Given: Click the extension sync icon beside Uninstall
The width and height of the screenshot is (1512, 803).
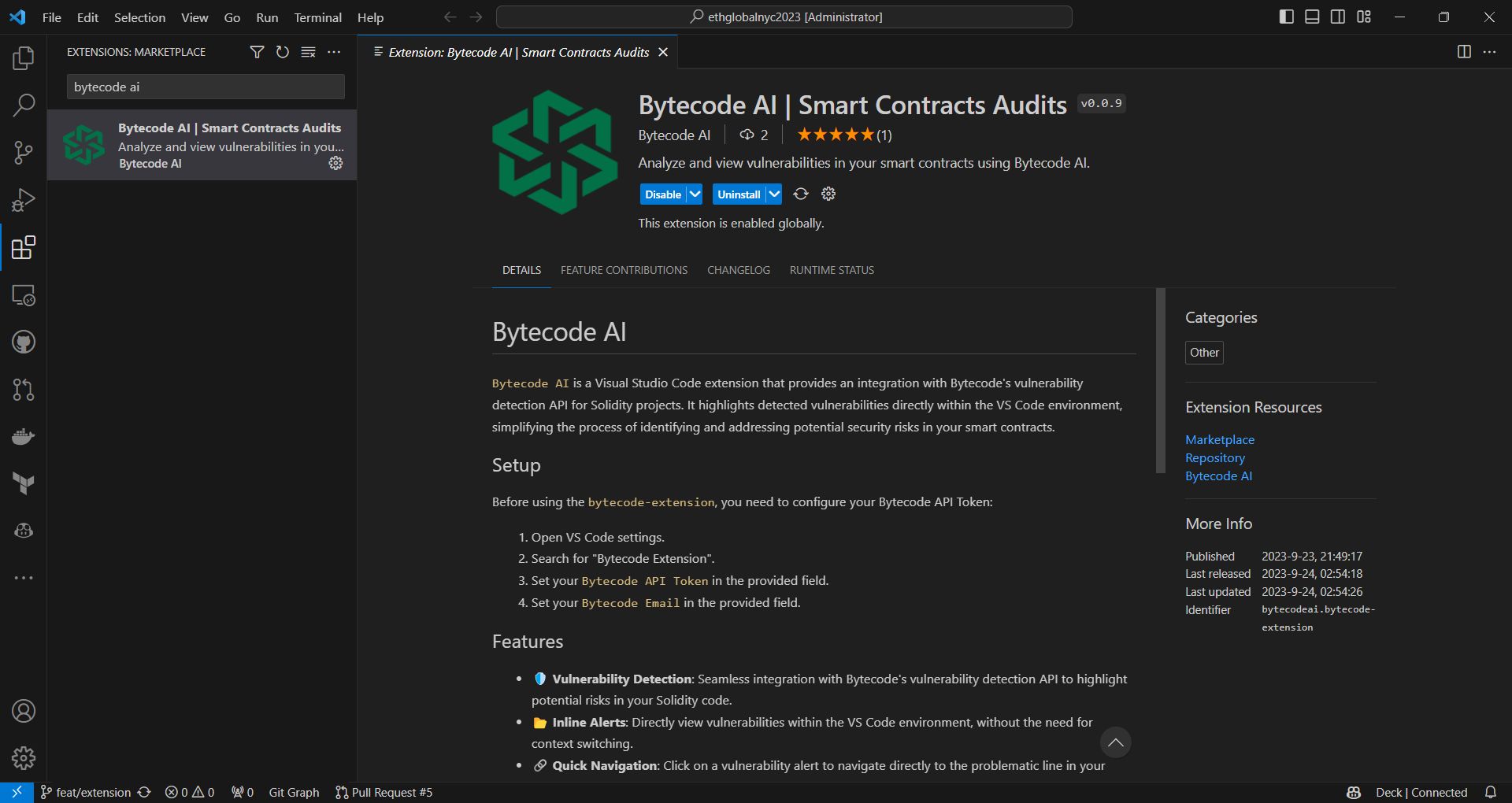Looking at the screenshot, I should [x=801, y=194].
